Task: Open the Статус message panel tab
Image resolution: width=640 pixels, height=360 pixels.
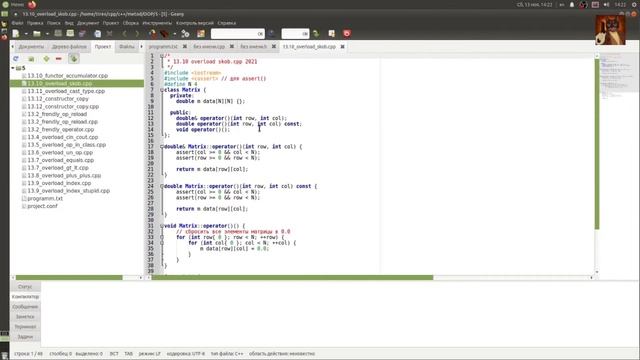Action: 25,287
